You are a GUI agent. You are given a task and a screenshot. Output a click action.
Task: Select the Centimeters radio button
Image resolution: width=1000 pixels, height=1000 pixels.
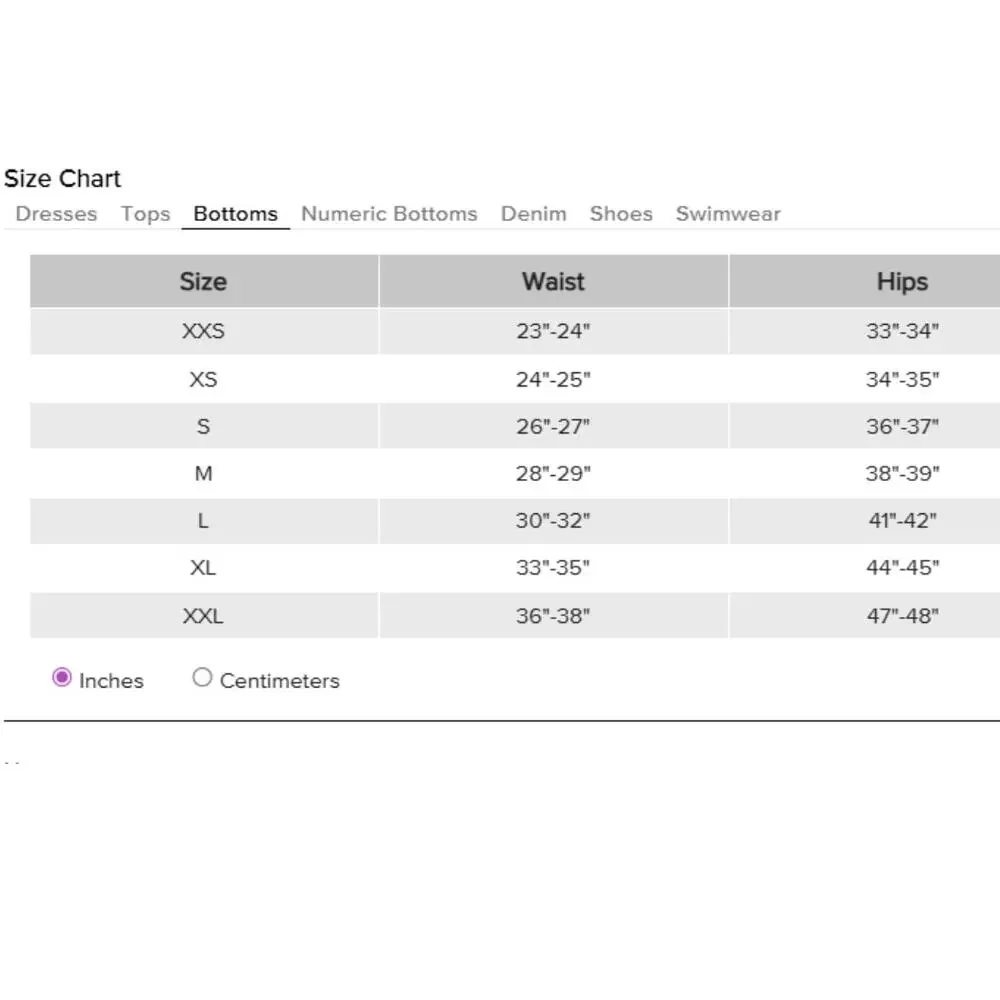tap(202, 677)
